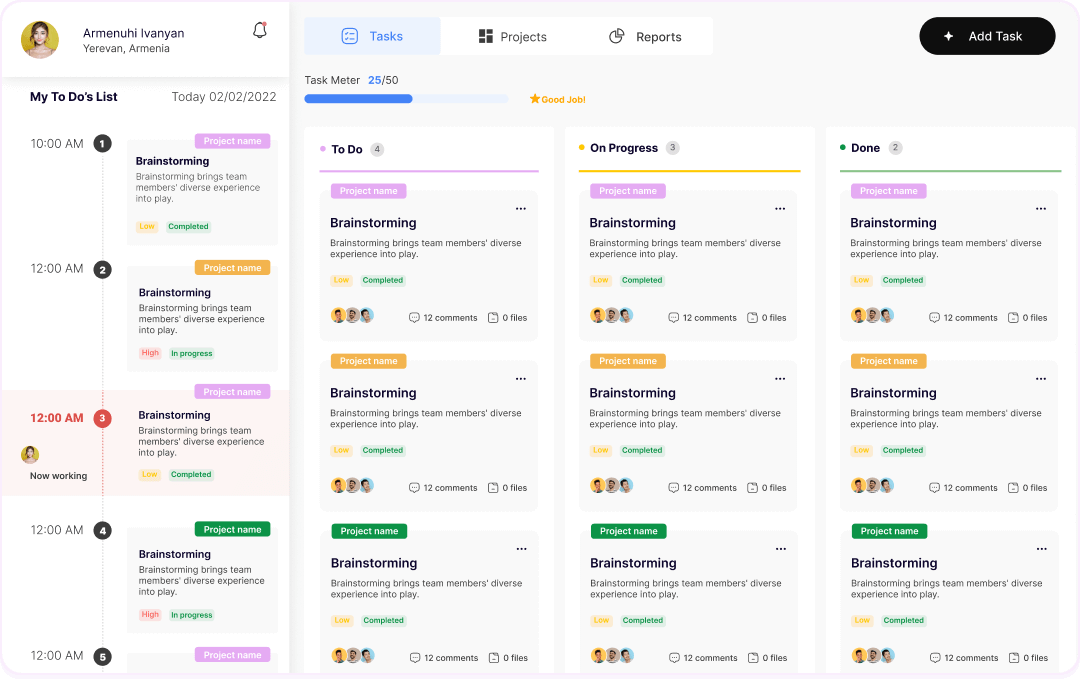Viewport: 1080px width, 679px height.
Task: Select timeline step 3 marker
Action: pyautogui.click(x=102, y=419)
